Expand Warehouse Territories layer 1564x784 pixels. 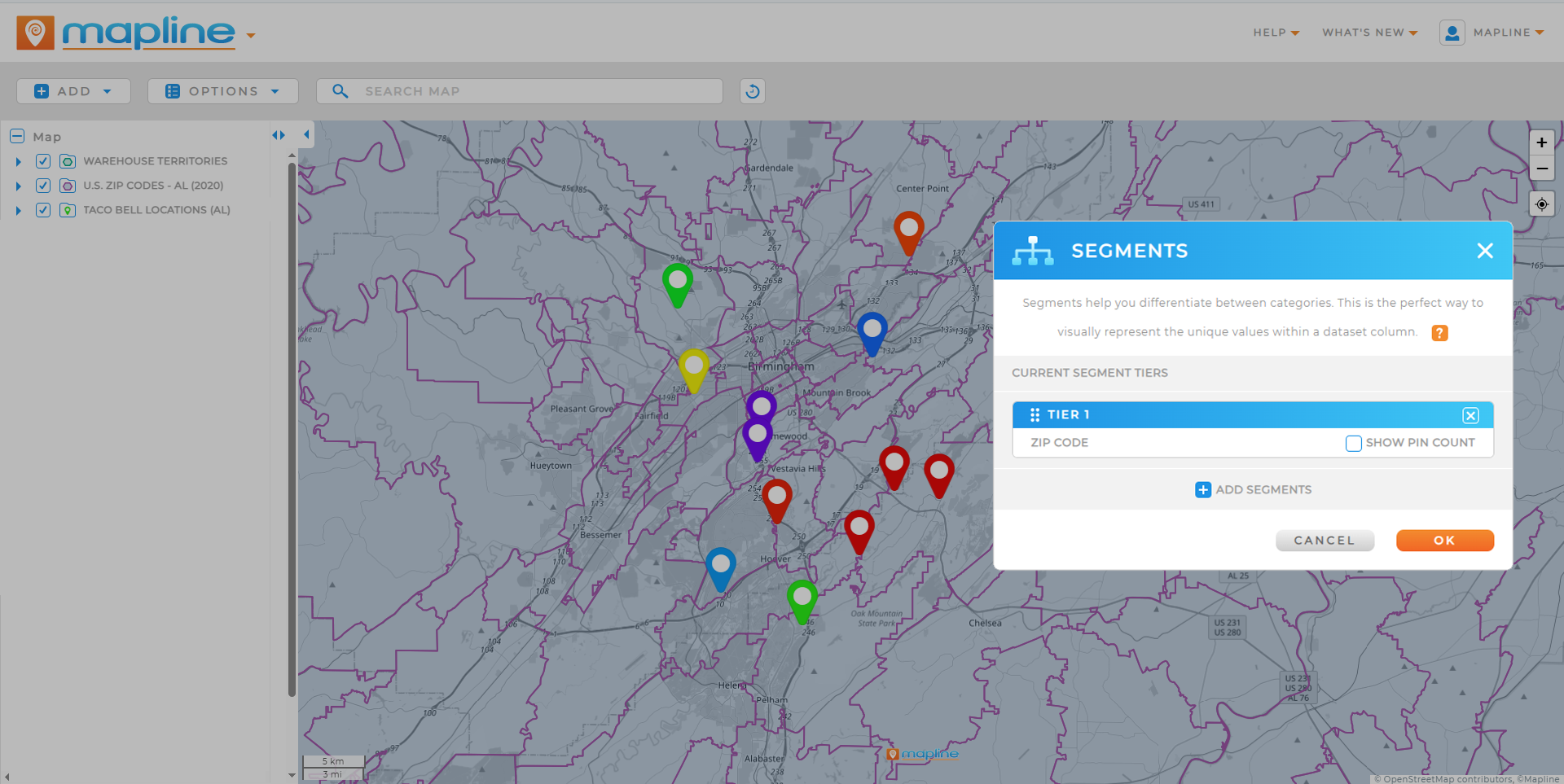pos(18,162)
